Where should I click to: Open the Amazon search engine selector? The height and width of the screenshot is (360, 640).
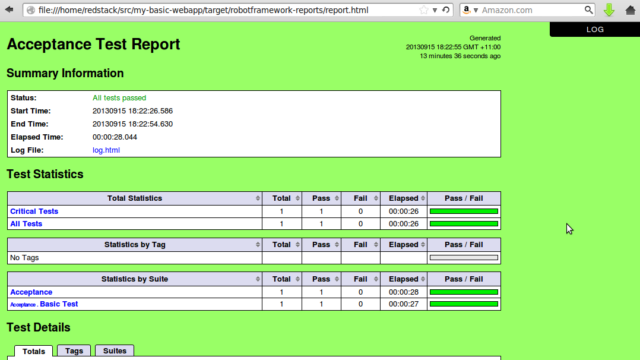click(x=470, y=10)
